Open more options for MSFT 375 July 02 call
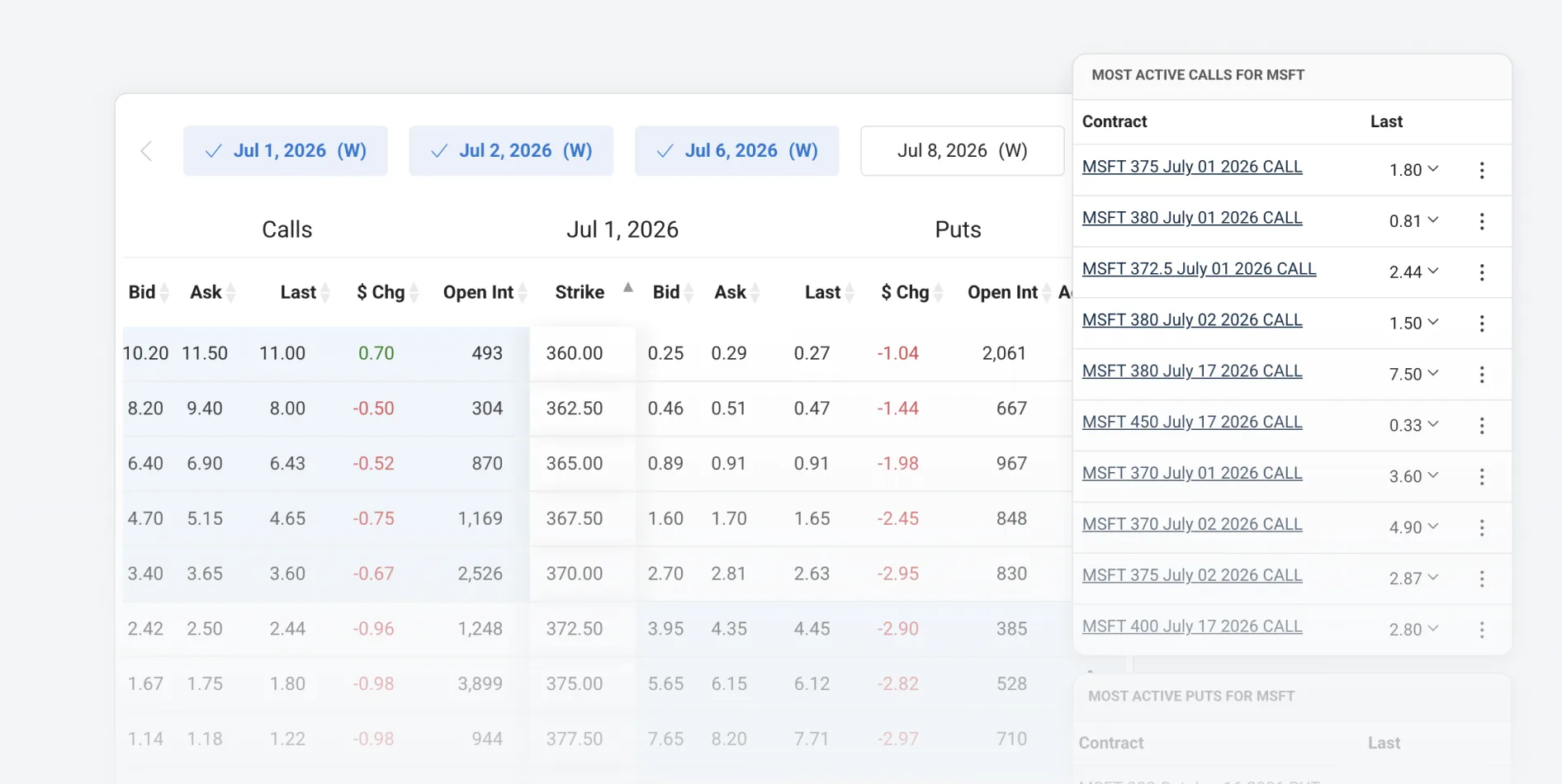1562x784 pixels. click(1482, 579)
